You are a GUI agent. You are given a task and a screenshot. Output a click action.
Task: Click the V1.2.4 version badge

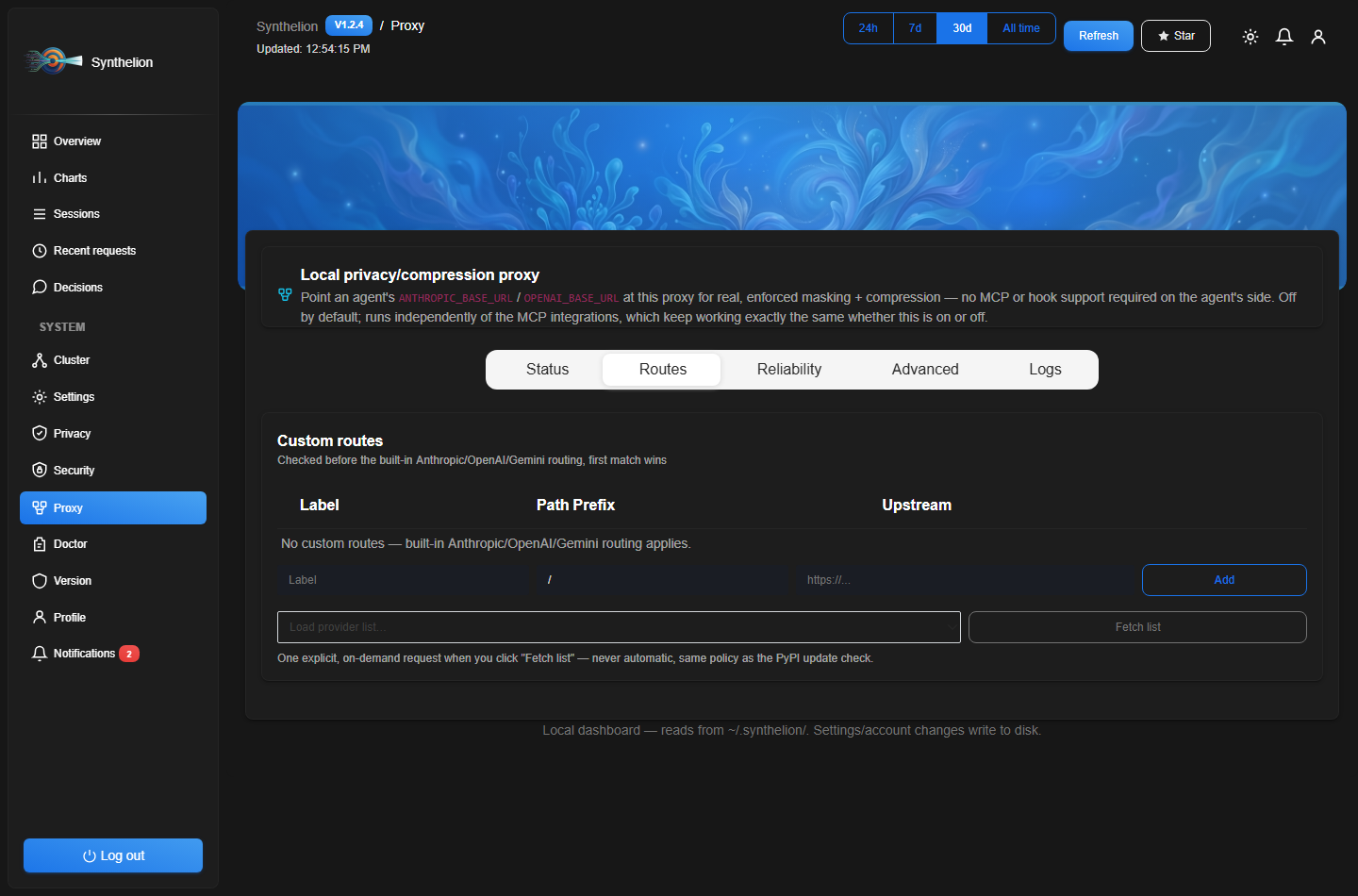(349, 25)
